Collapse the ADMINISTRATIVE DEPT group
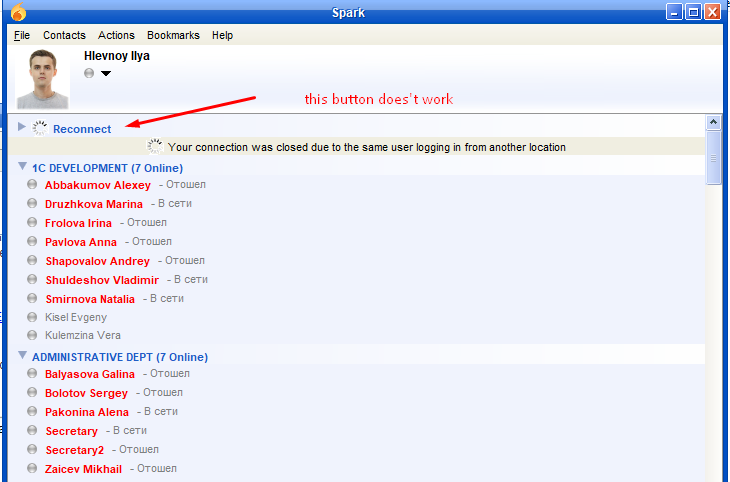 tap(22, 355)
